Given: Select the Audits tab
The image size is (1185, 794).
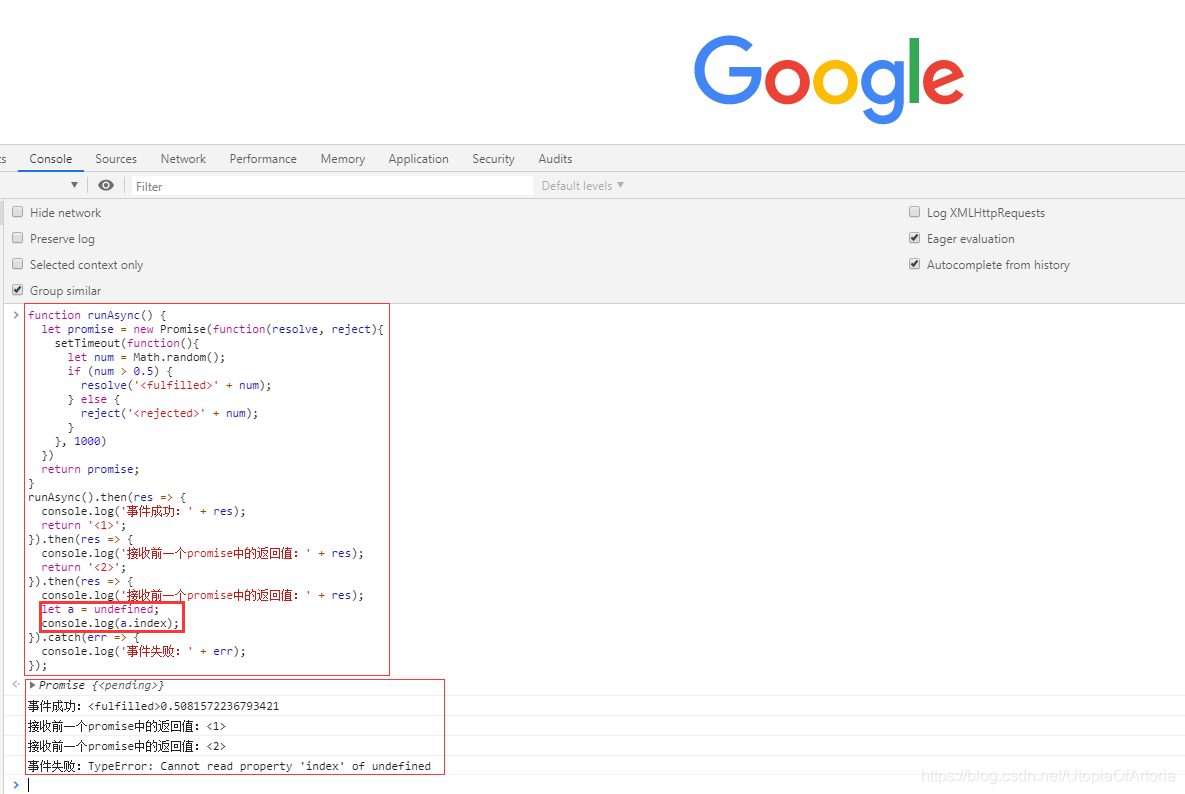Looking at the screenshot, I should (555, 159).
